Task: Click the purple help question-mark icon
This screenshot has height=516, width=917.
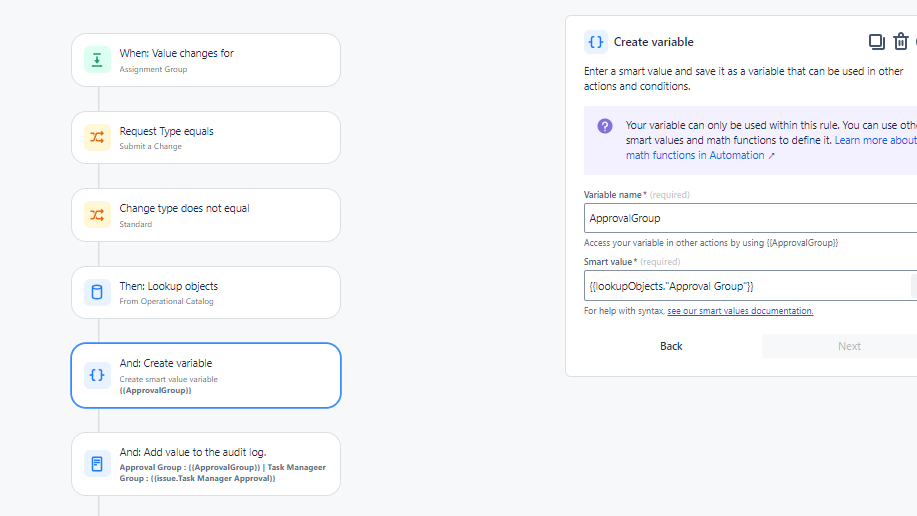Action: tap(605, 126)
